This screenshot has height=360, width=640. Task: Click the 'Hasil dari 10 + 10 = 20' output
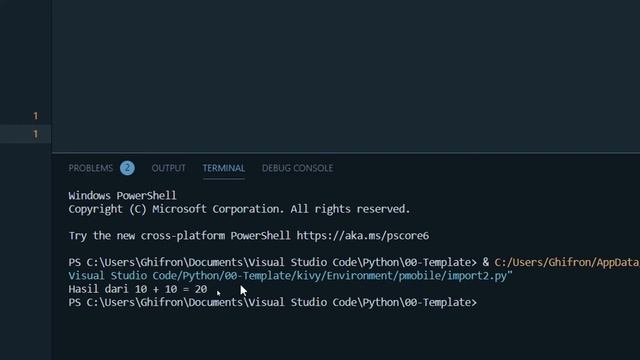[x=138, y=289]
